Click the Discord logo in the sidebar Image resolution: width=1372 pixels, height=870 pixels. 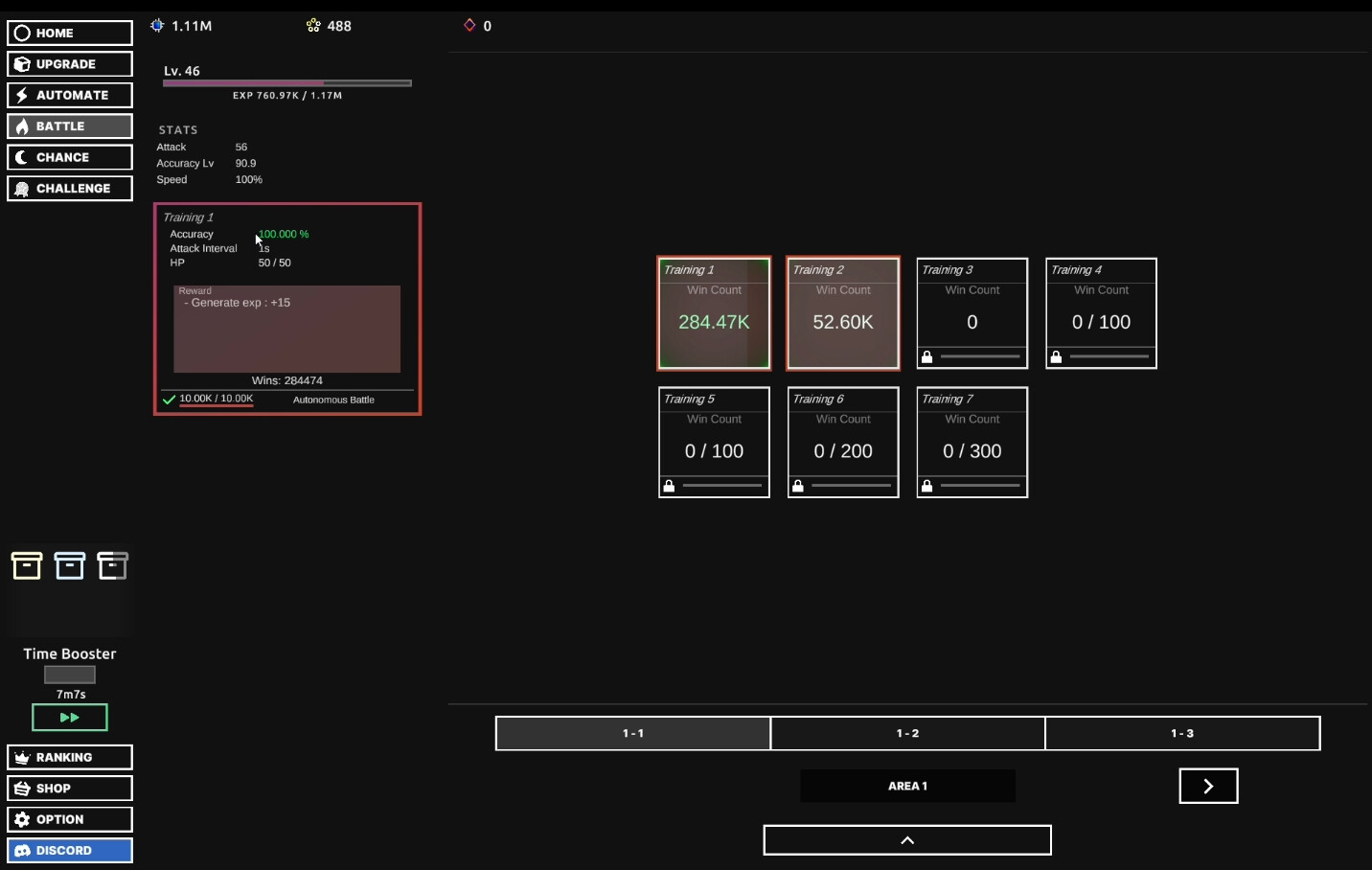(x=22, y=850)
